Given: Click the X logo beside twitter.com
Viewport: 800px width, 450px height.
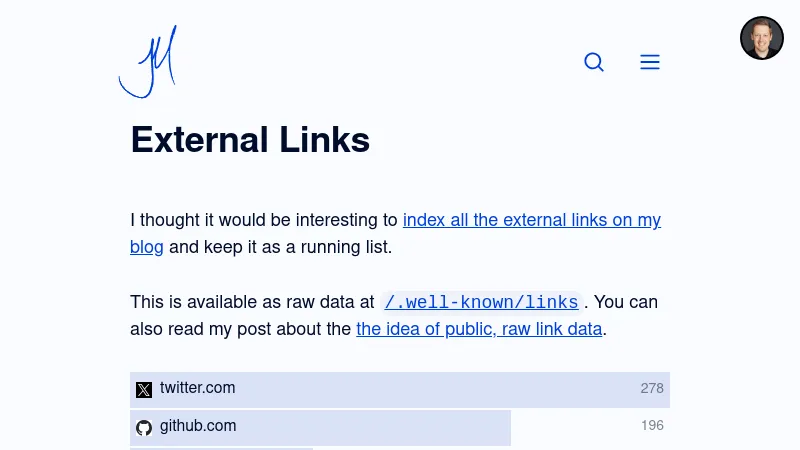Looking at the screenshot, I should pos(144,389).
